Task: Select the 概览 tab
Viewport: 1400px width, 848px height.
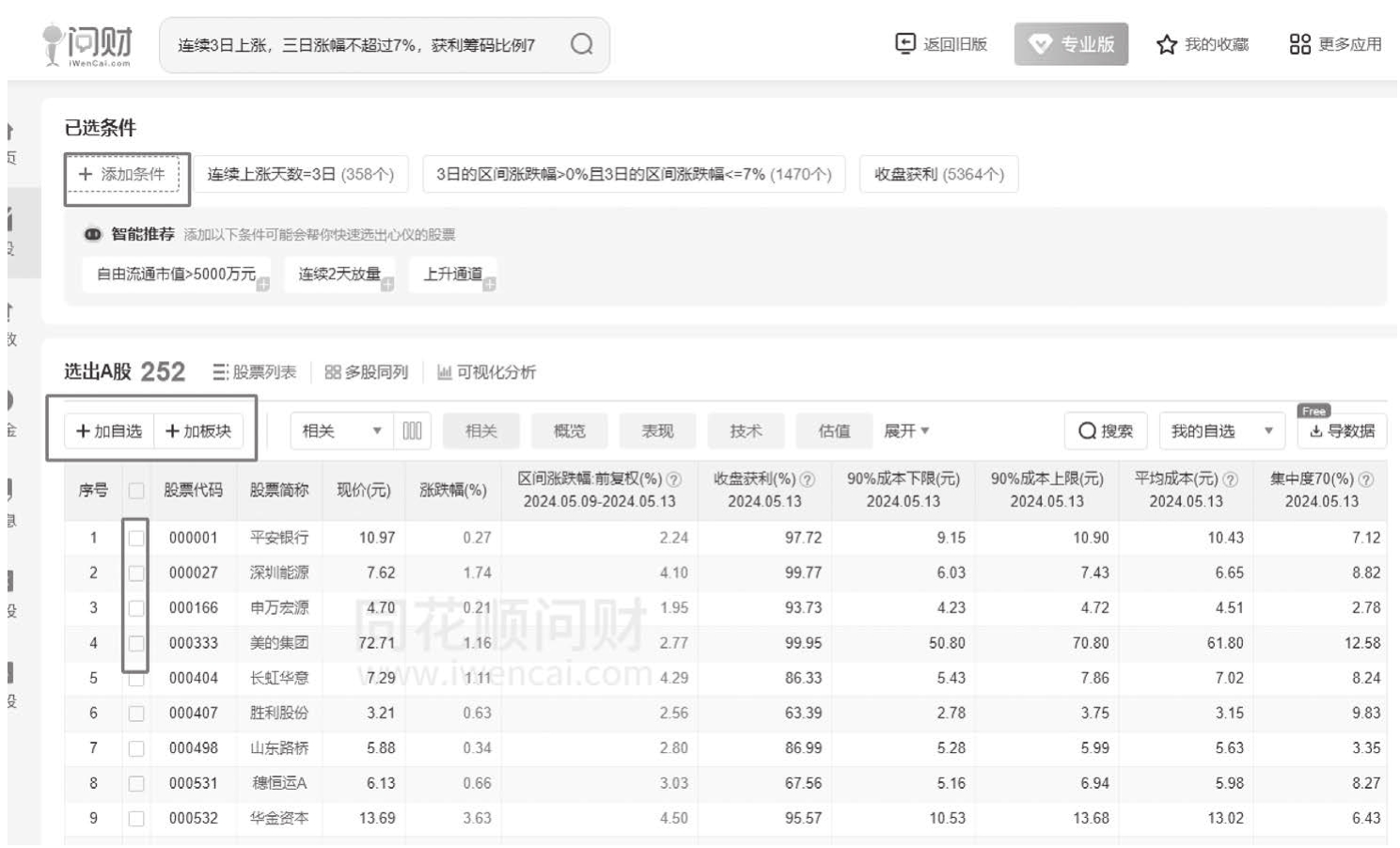Action: point(570,431)
